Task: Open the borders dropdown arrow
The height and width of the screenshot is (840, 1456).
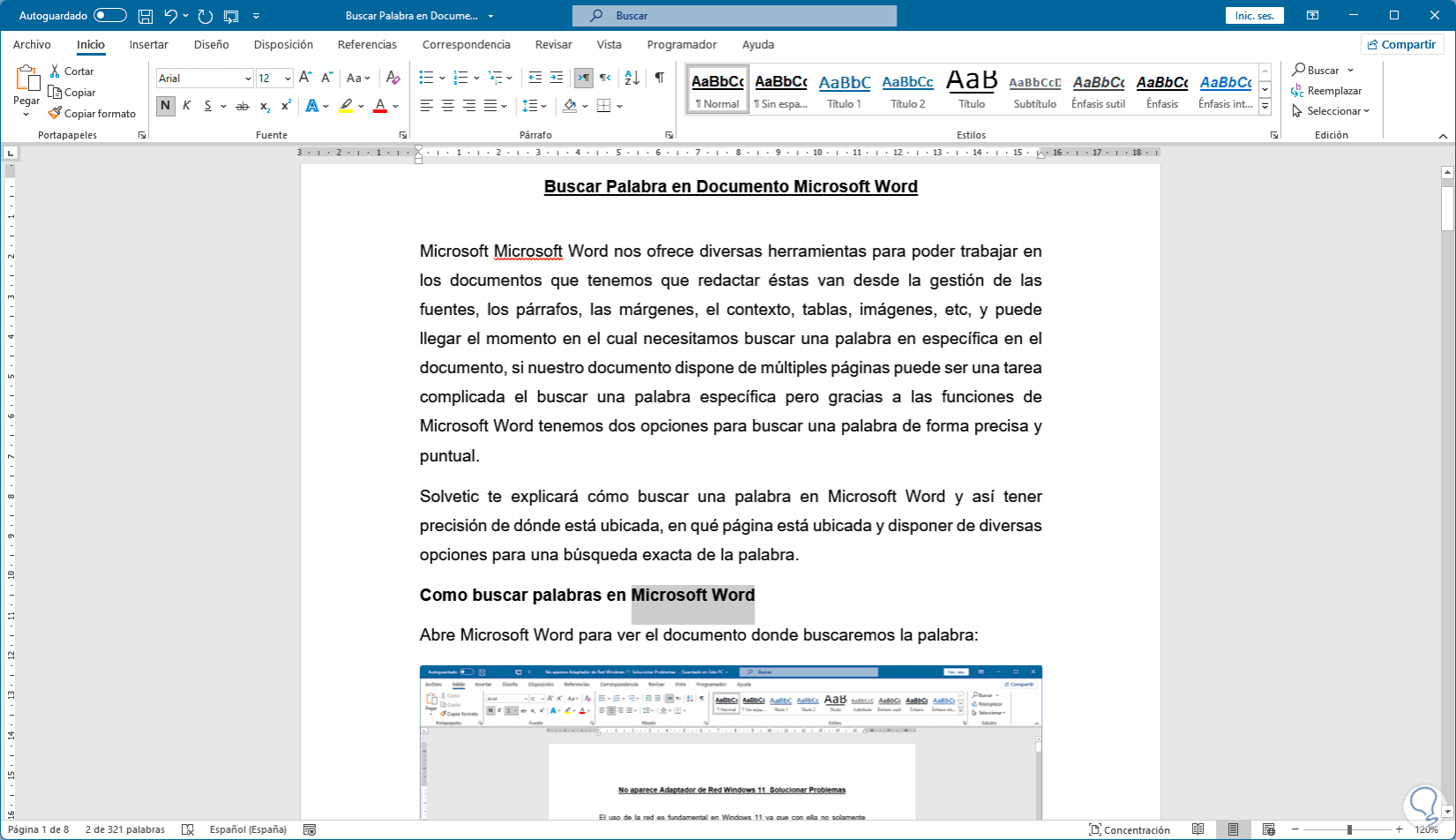Action: pyautogui.click(x=620, y=106)
